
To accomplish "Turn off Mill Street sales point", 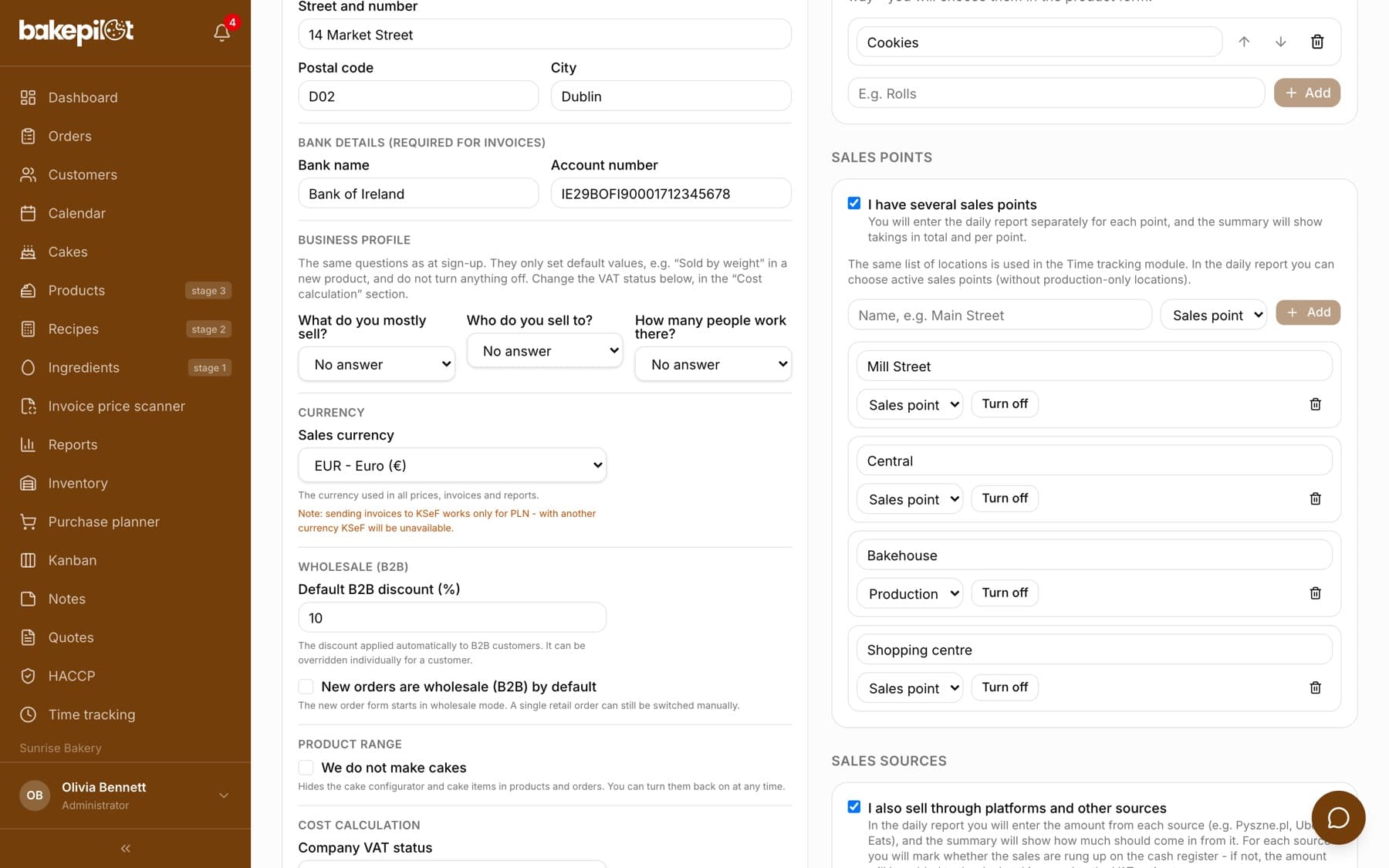I will (1005, 404).
